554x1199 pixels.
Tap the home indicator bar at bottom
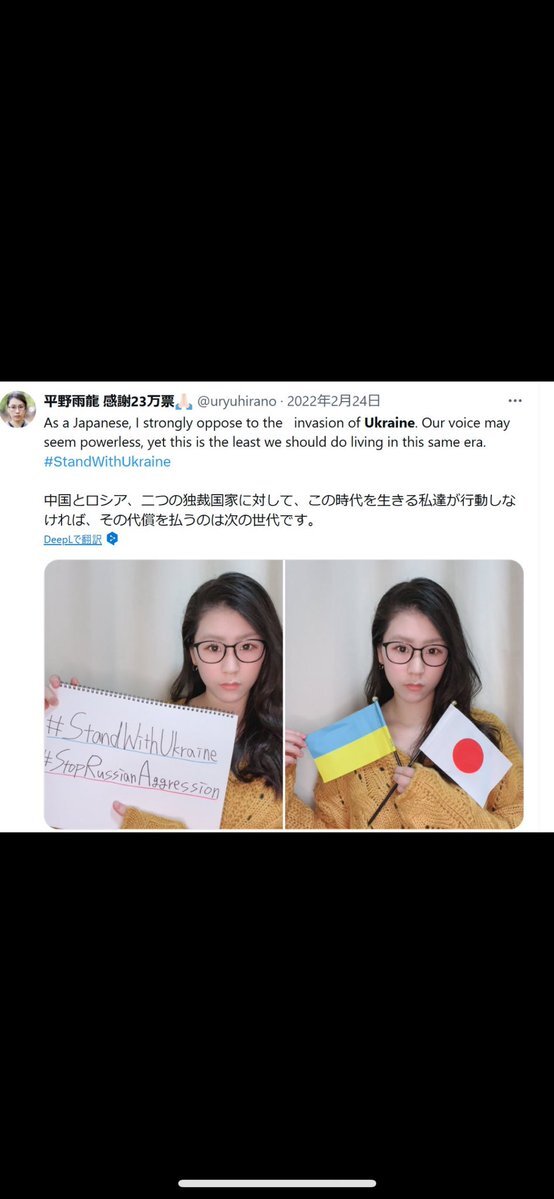coord(277,1183)
